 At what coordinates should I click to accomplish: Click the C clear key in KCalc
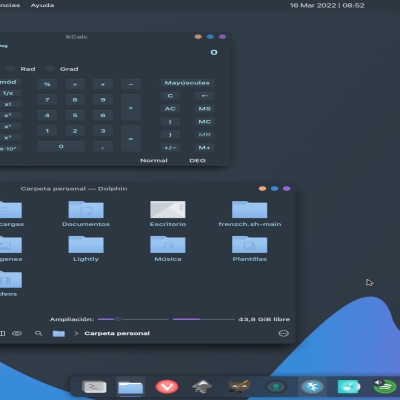[170, 96]
